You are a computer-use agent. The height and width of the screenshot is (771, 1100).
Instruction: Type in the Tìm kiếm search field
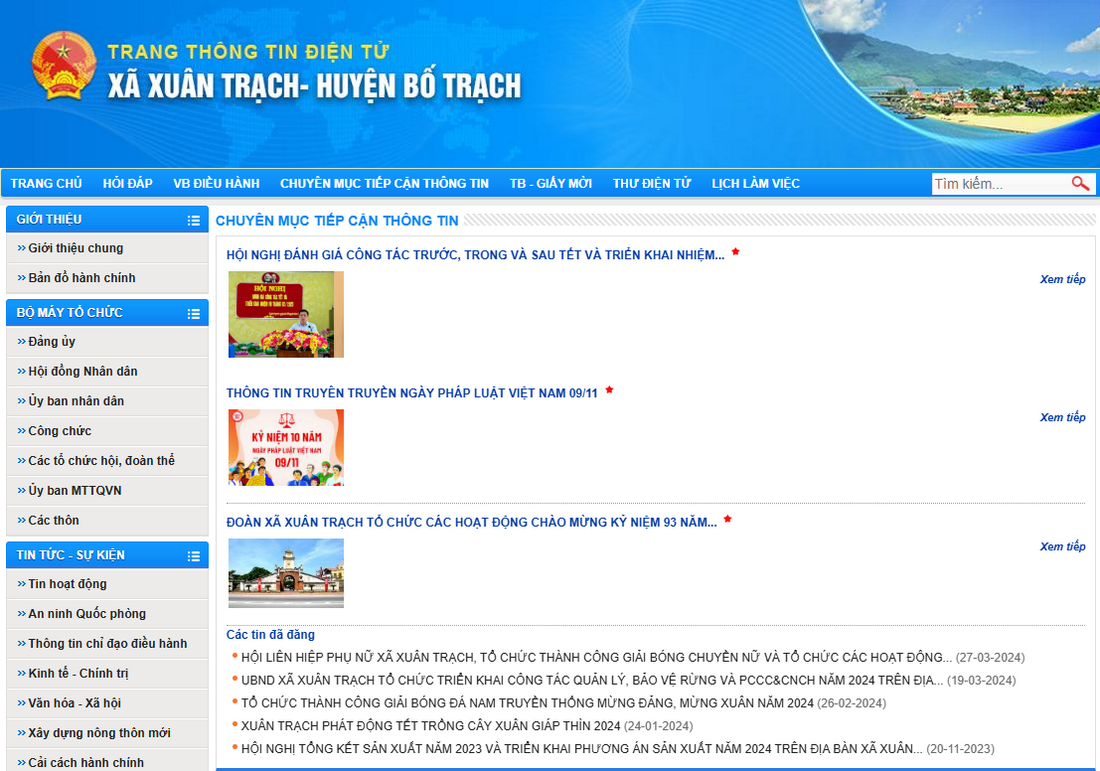click(998, 184)
